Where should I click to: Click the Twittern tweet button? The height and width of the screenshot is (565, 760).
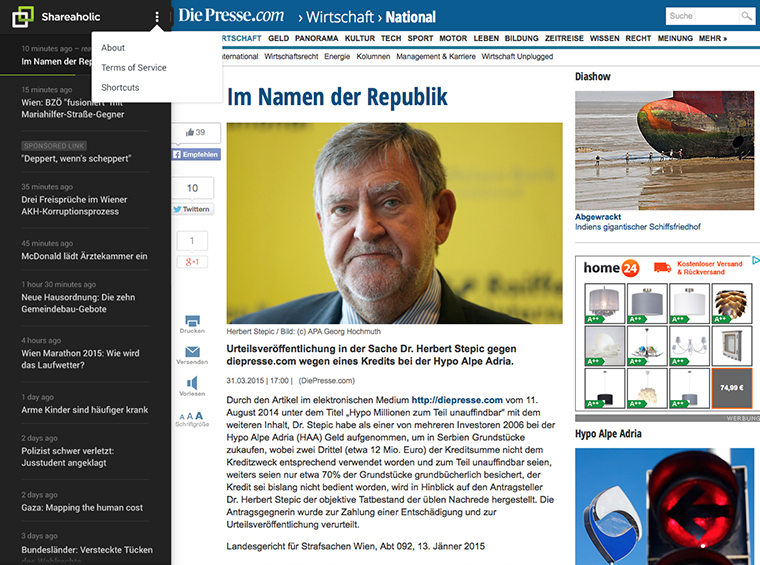pos(192,209)
